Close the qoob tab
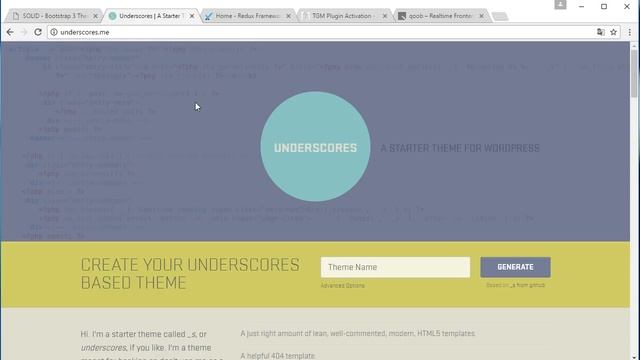640x360 pixels. point(481,16)
